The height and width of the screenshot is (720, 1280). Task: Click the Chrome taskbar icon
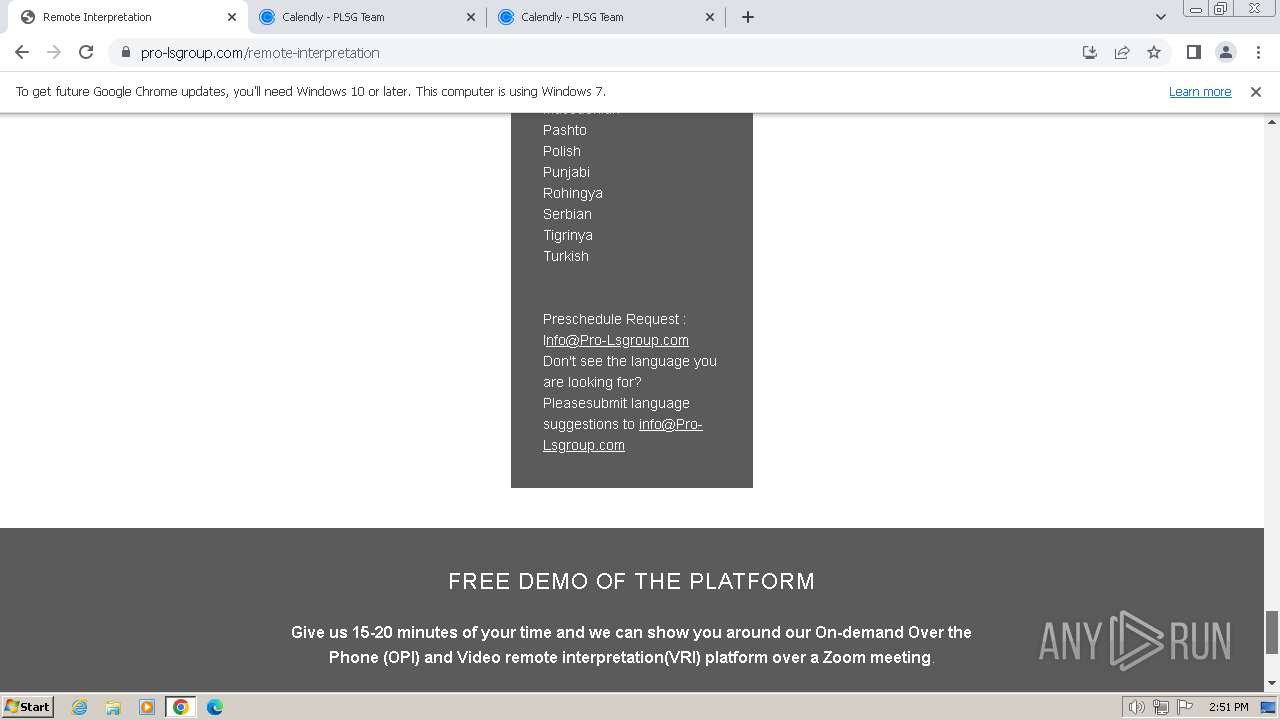pos(181,707)
